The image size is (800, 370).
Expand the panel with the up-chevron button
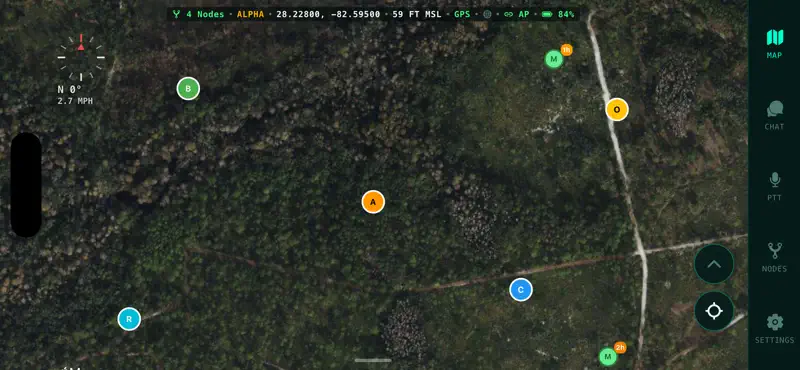(x=714, y=264)
